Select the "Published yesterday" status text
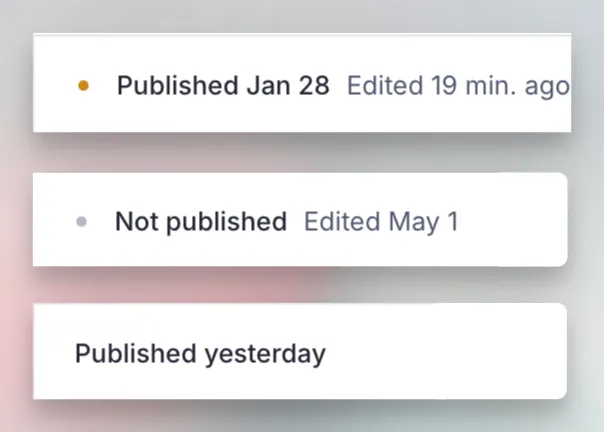Viewport: 604px width, 432px height. point(200,354)
